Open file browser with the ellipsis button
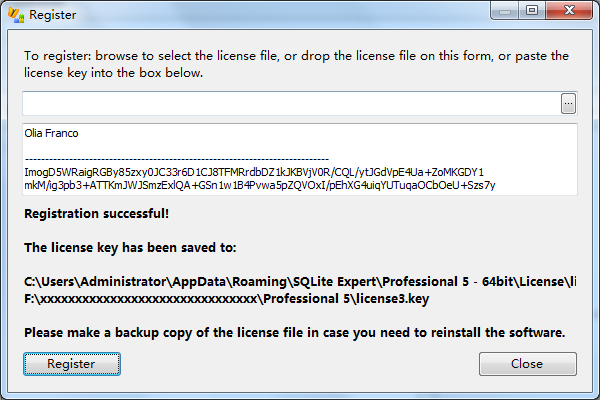Viewport: 600px width, 400px height. tap(568, 103)
